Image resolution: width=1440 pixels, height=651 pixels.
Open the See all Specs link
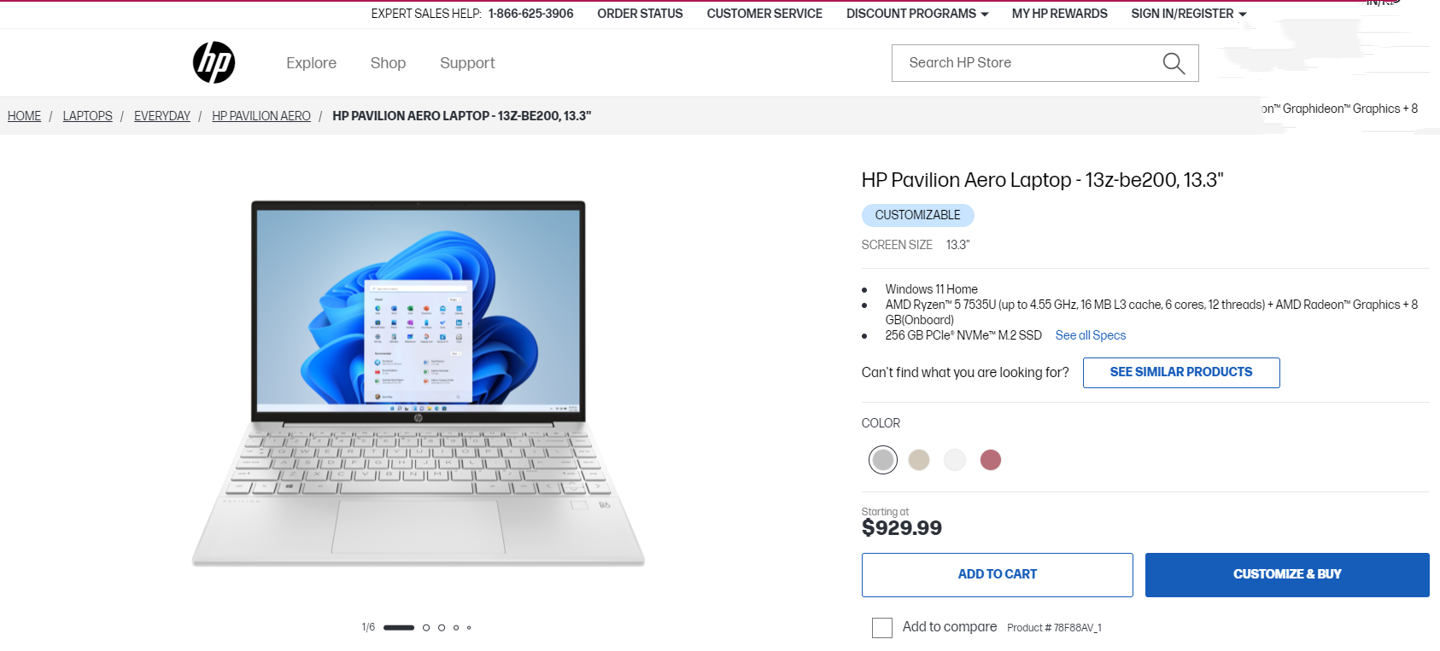pyautogui.click(x=1090, y=336)
